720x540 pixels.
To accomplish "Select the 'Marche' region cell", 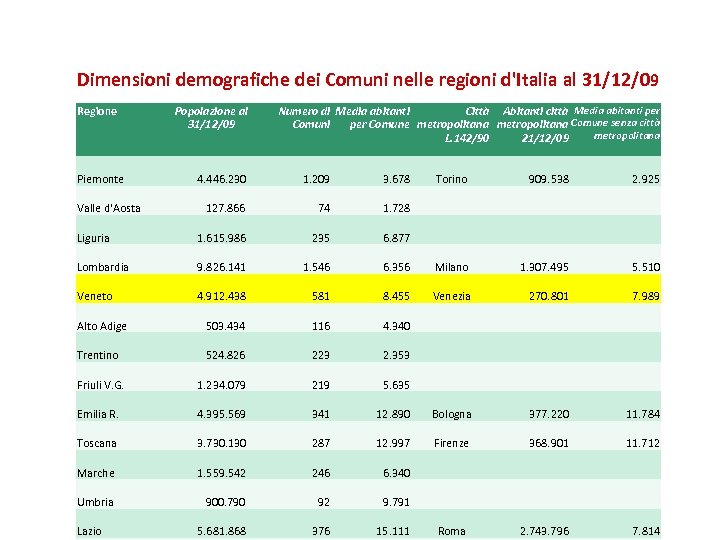I will pos(96,473).
